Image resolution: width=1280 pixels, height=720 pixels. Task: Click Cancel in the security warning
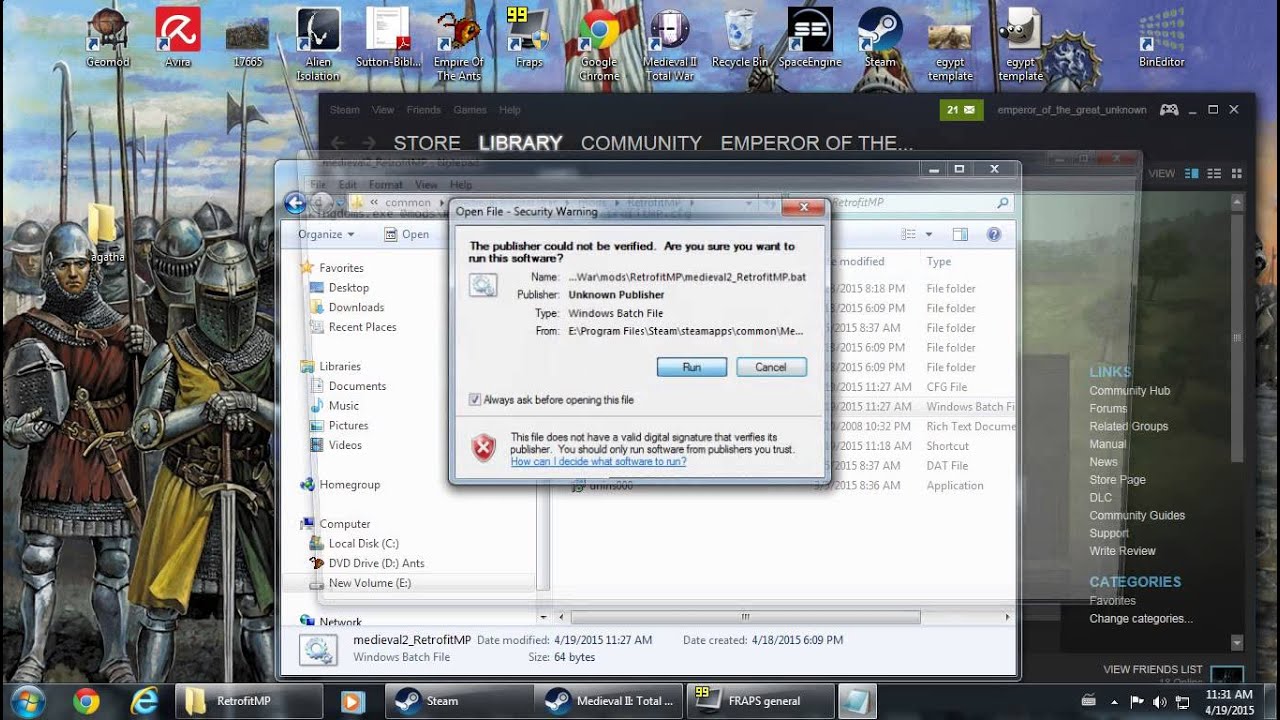[x=771, y=367]
